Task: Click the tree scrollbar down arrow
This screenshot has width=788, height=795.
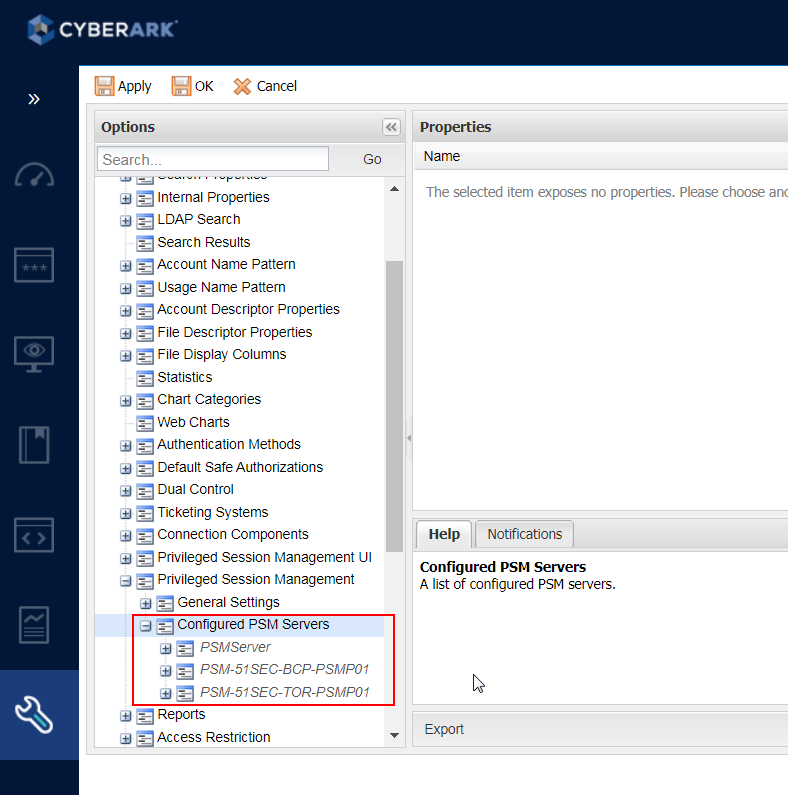Action: click(x=395, y=735)
